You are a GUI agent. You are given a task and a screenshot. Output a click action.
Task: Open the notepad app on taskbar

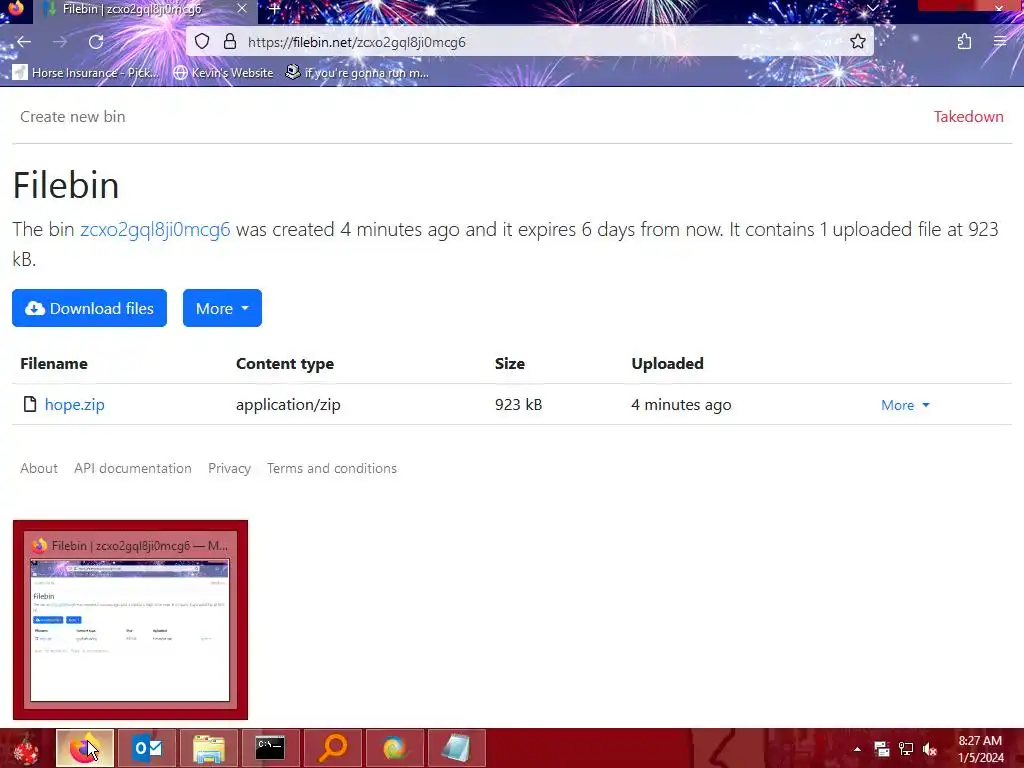pos(456,748)
